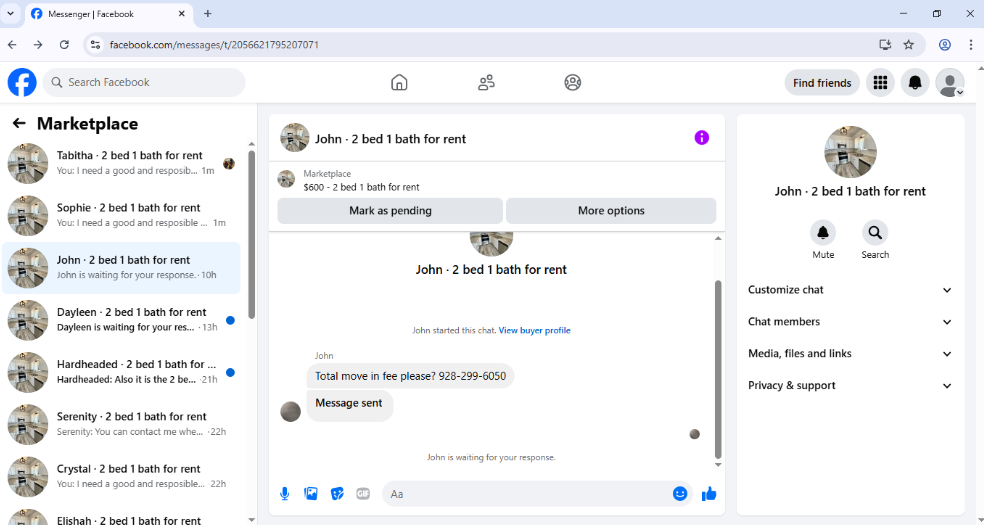This screenshot has height=525, width=984.
Task: Go forward in browser history
Action: (x=38, y=45)
